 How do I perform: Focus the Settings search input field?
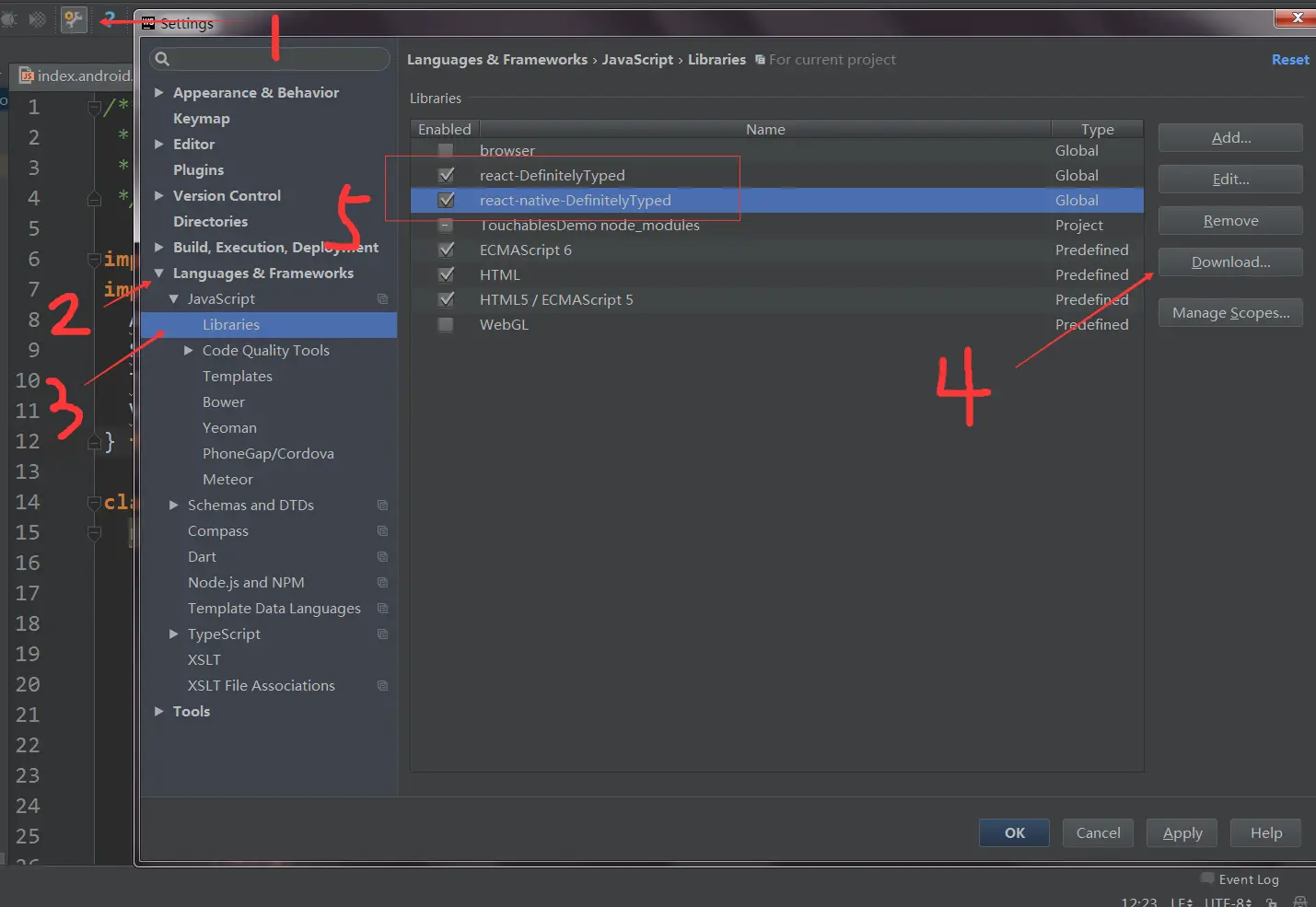269,59
